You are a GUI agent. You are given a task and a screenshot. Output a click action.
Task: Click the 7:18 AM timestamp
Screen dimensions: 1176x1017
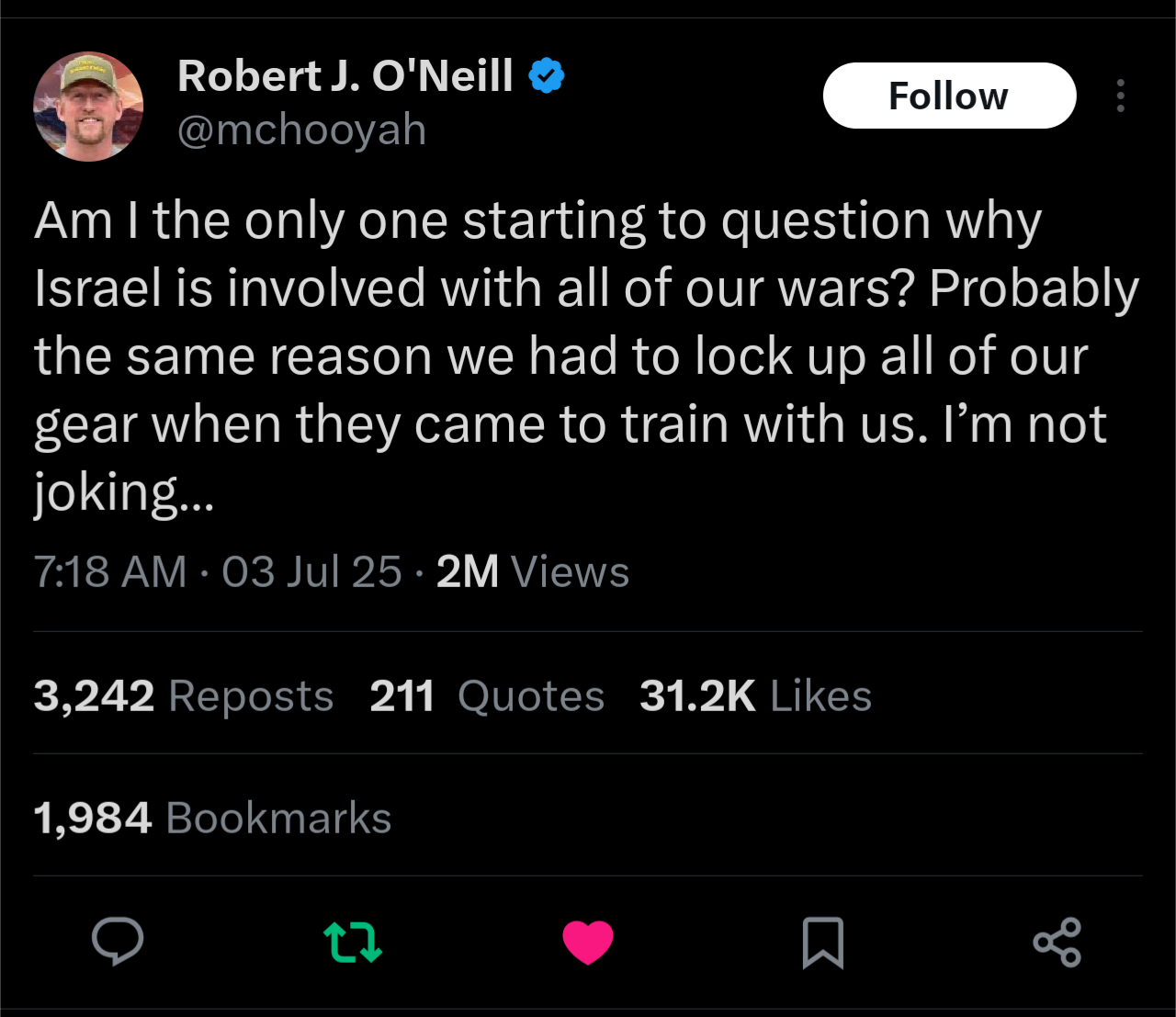[x=110, y=571]
